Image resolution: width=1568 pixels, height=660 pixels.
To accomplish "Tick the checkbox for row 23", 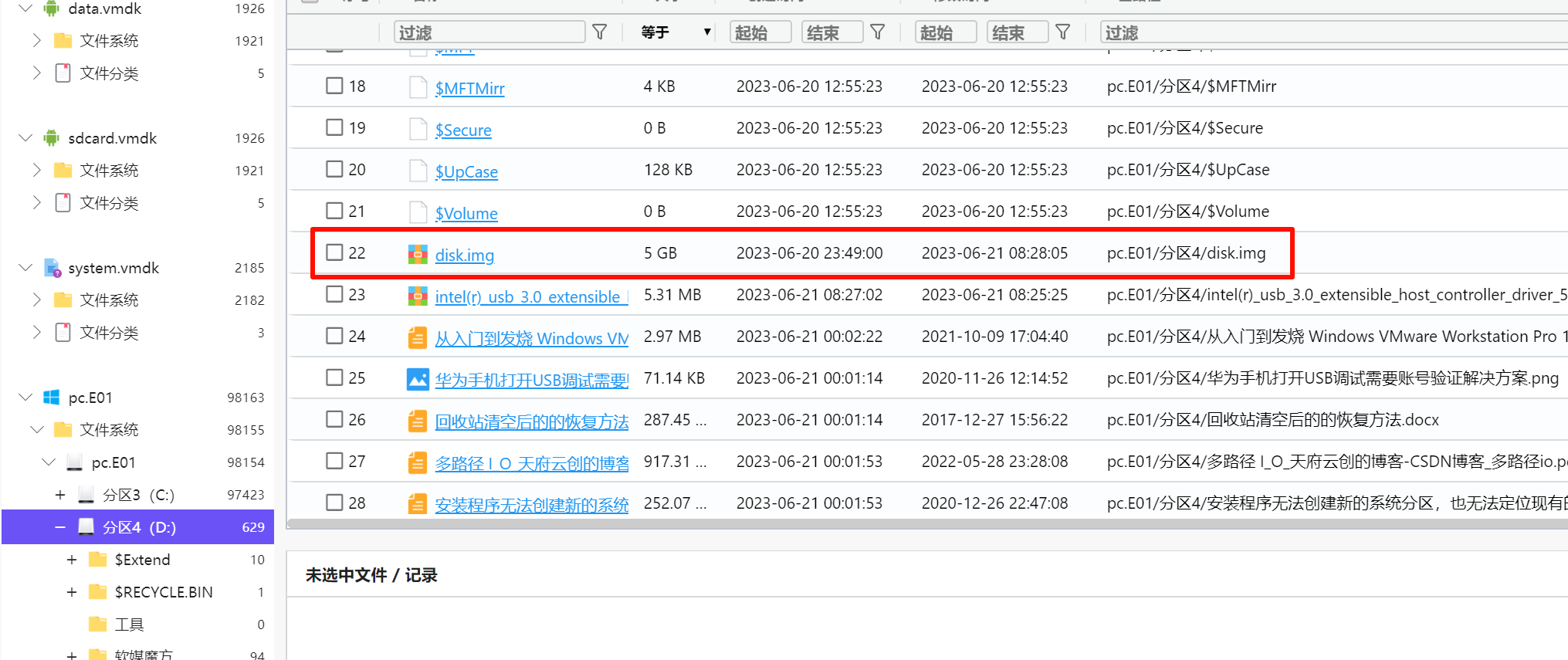I will click(x=334, y=293).
